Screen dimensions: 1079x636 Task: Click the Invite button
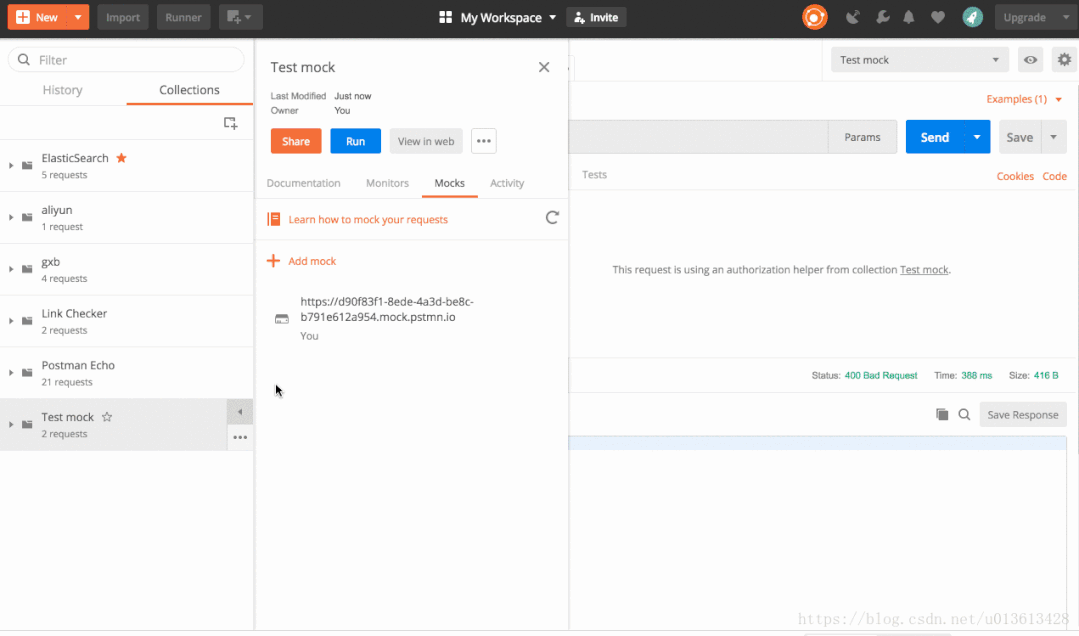[596, 17]
